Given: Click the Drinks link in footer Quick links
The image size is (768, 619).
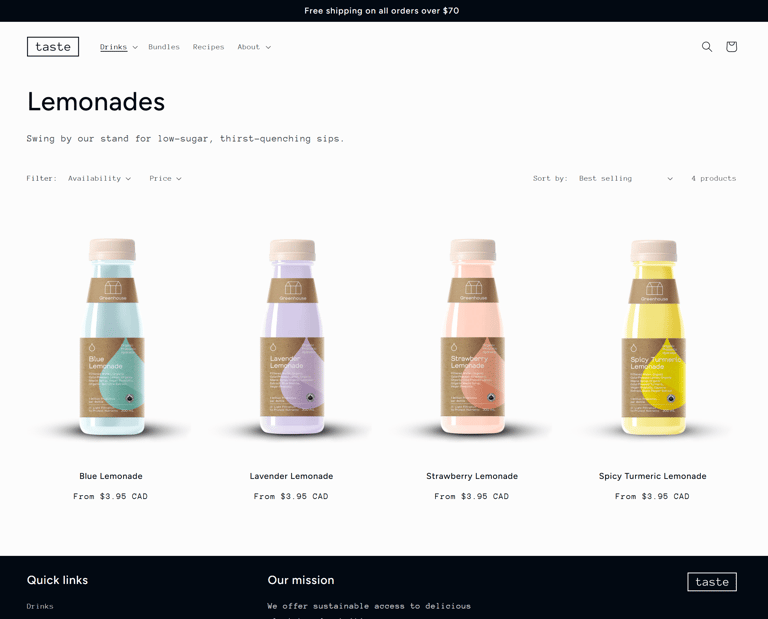Looking at the screenshot, I should (40, 606).
